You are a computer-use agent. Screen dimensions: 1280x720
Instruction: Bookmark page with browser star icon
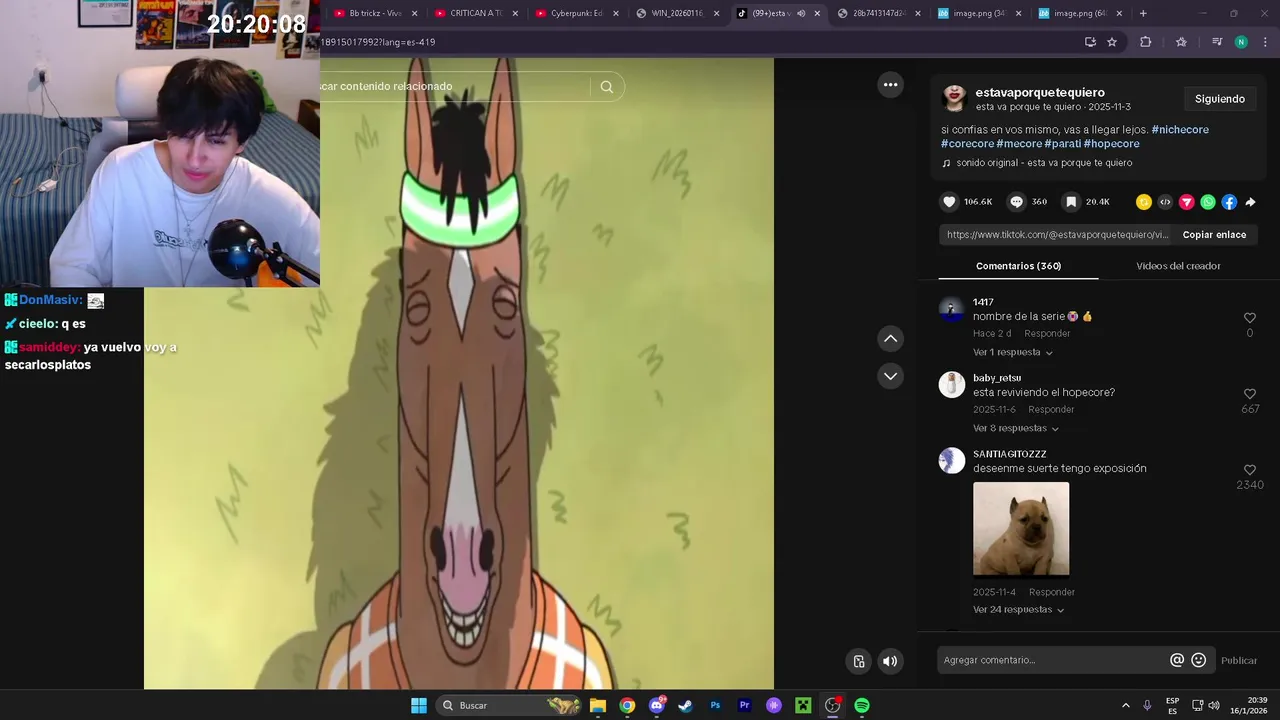[x=1112, y=42]
